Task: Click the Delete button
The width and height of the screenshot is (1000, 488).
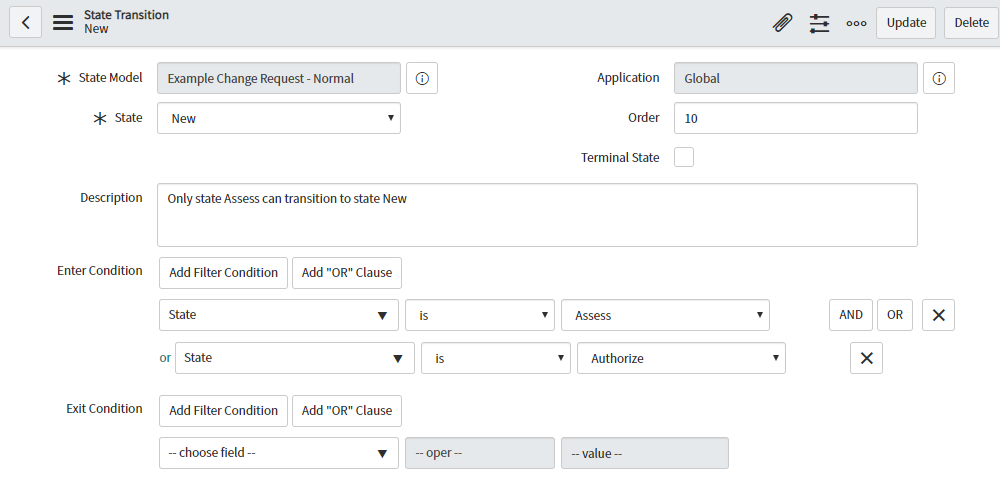Action: (971, 23)
